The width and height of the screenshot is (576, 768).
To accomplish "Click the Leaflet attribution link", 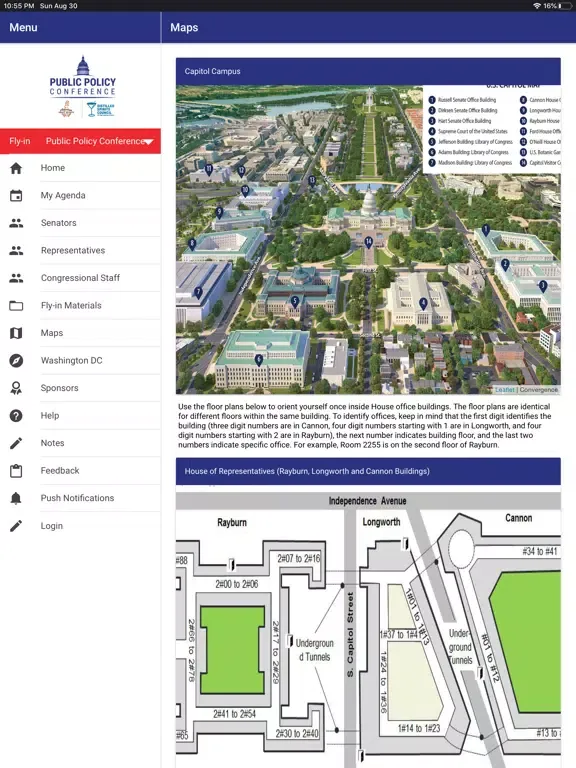I will coord(504,390).
